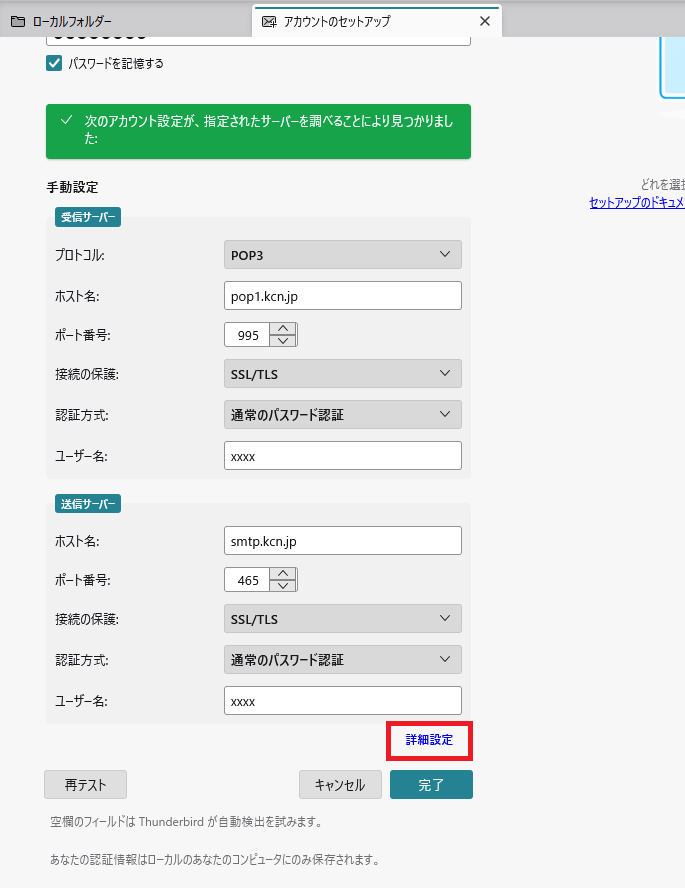
Task: Open the incoming プロトコル POP3 dropdown
Action: coord(342,255)
